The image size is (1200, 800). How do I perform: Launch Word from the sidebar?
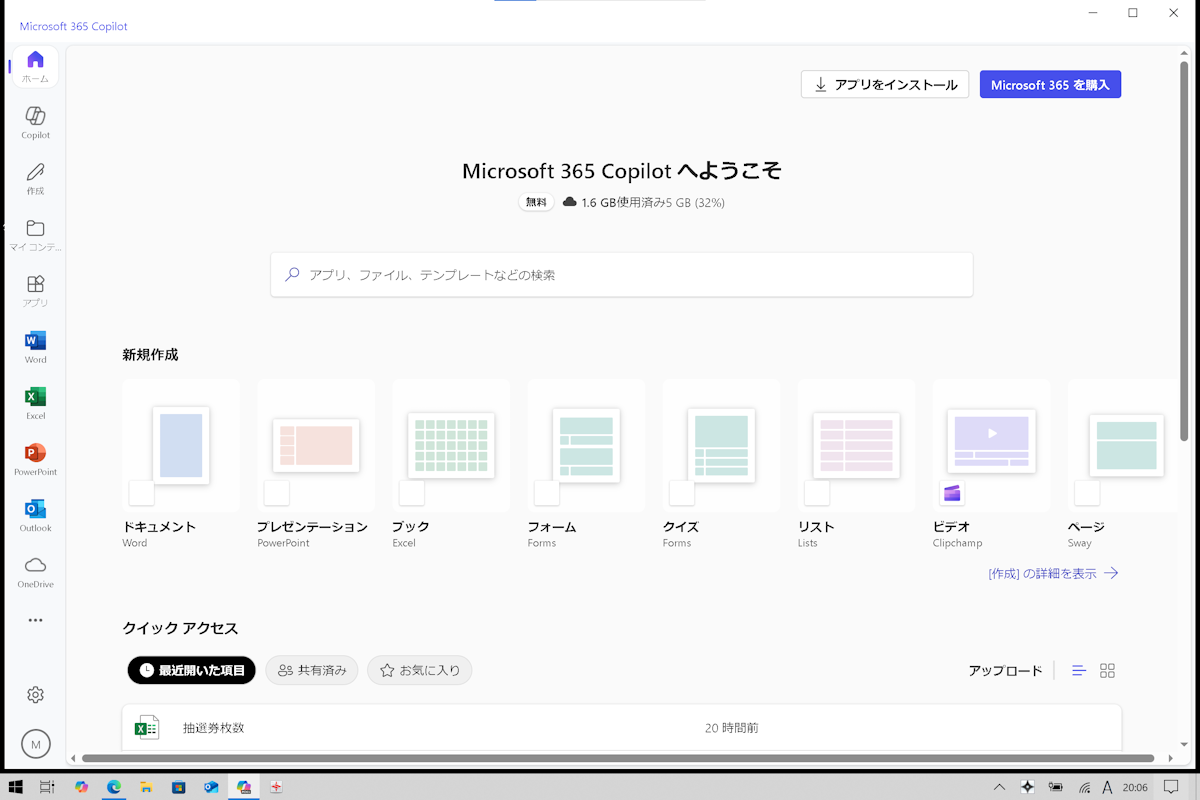pyautogui.click(x=35, y=347)
